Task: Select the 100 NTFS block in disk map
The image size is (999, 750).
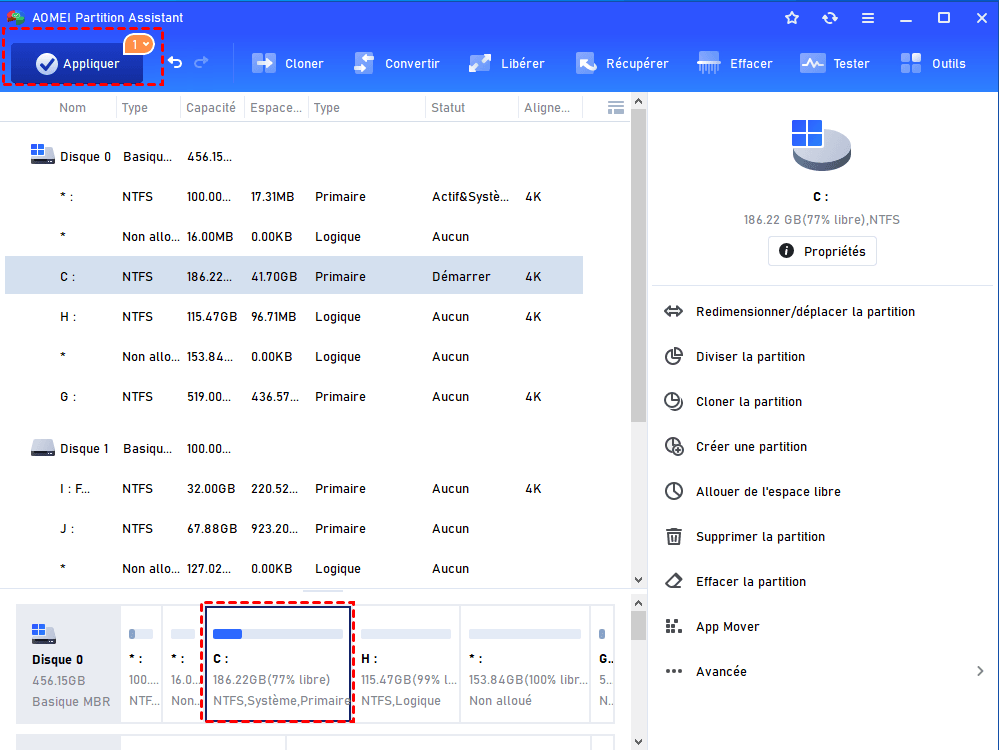Action: (x=141, y=663)
